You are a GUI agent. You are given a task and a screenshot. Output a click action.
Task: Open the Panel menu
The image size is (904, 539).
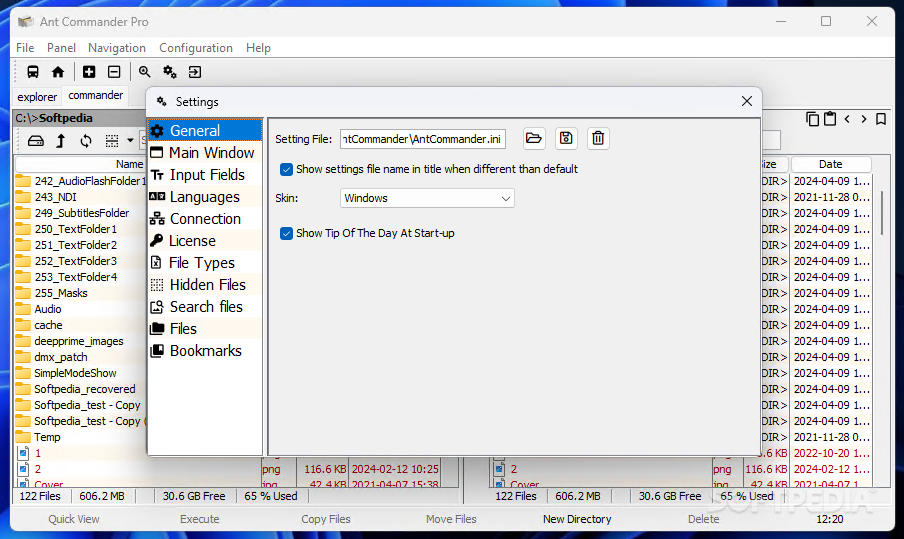[61, 48]
